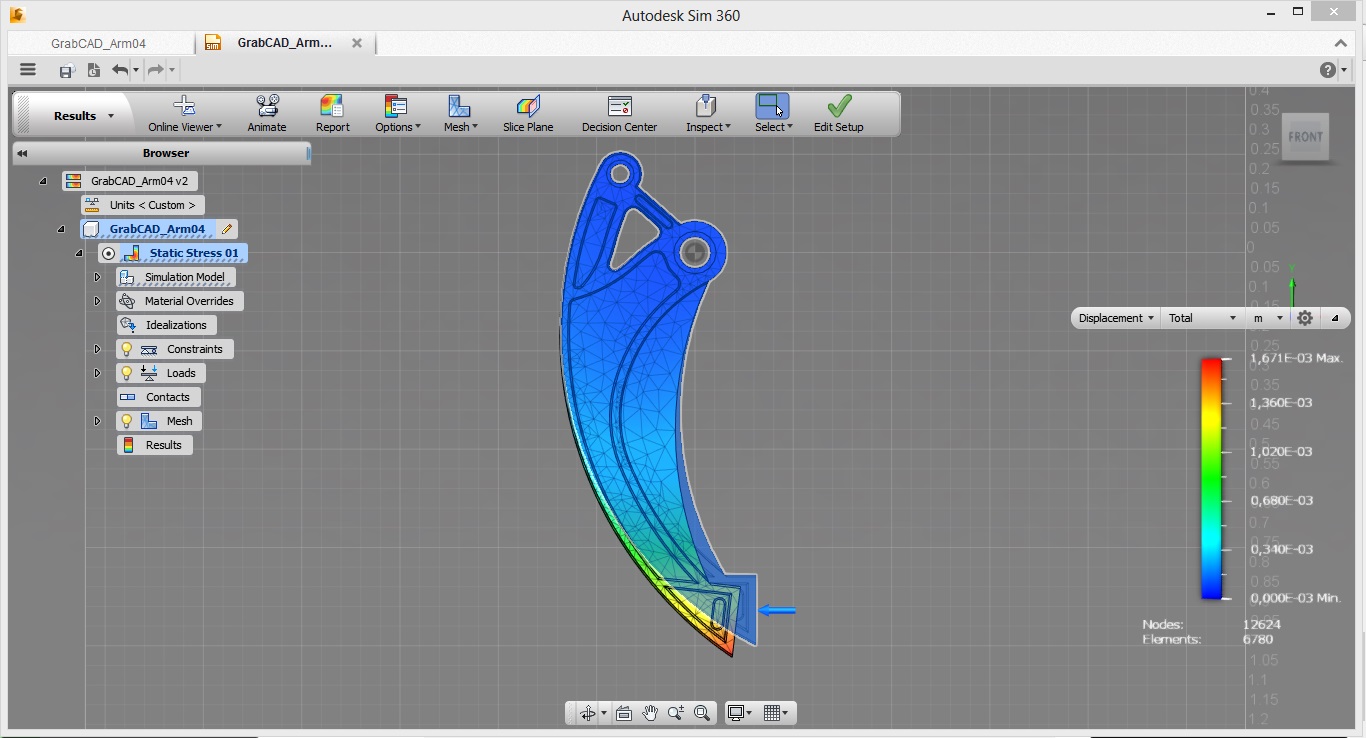Select the Zoom tool
Screen dimensions: 1366x738
[x=676, y=713]
